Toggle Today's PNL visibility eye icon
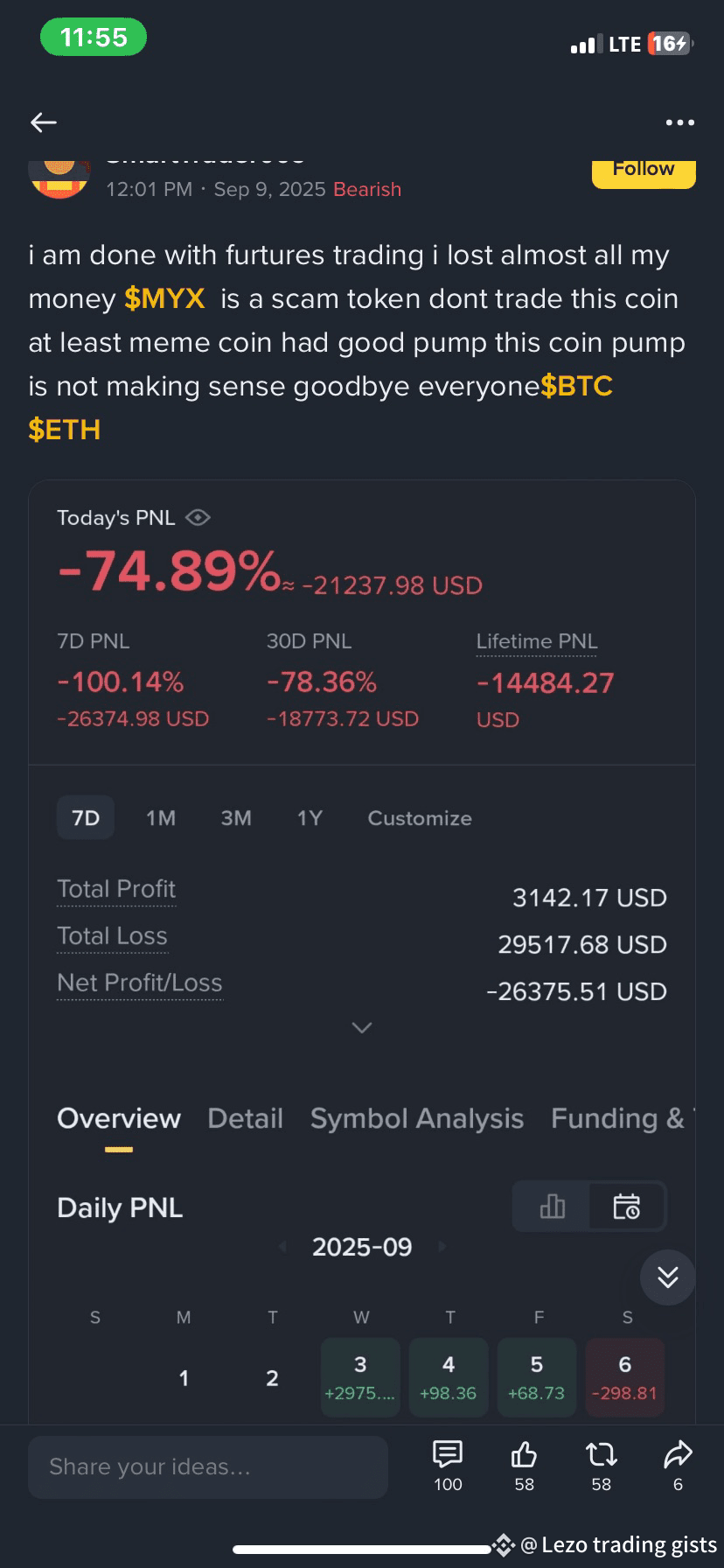The image size is (724, 1568). tap(198, 517)
